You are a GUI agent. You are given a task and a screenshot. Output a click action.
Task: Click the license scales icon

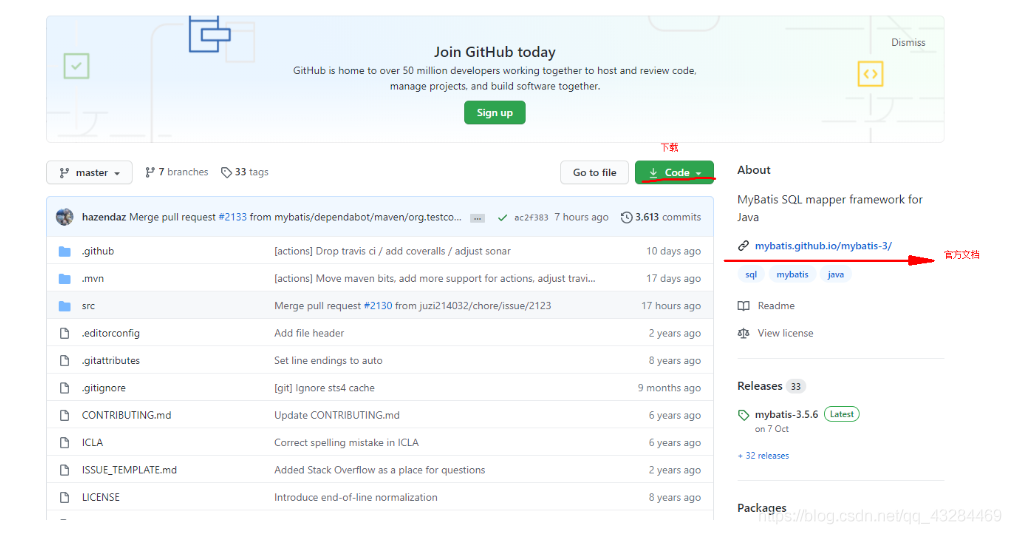point(743,333)
